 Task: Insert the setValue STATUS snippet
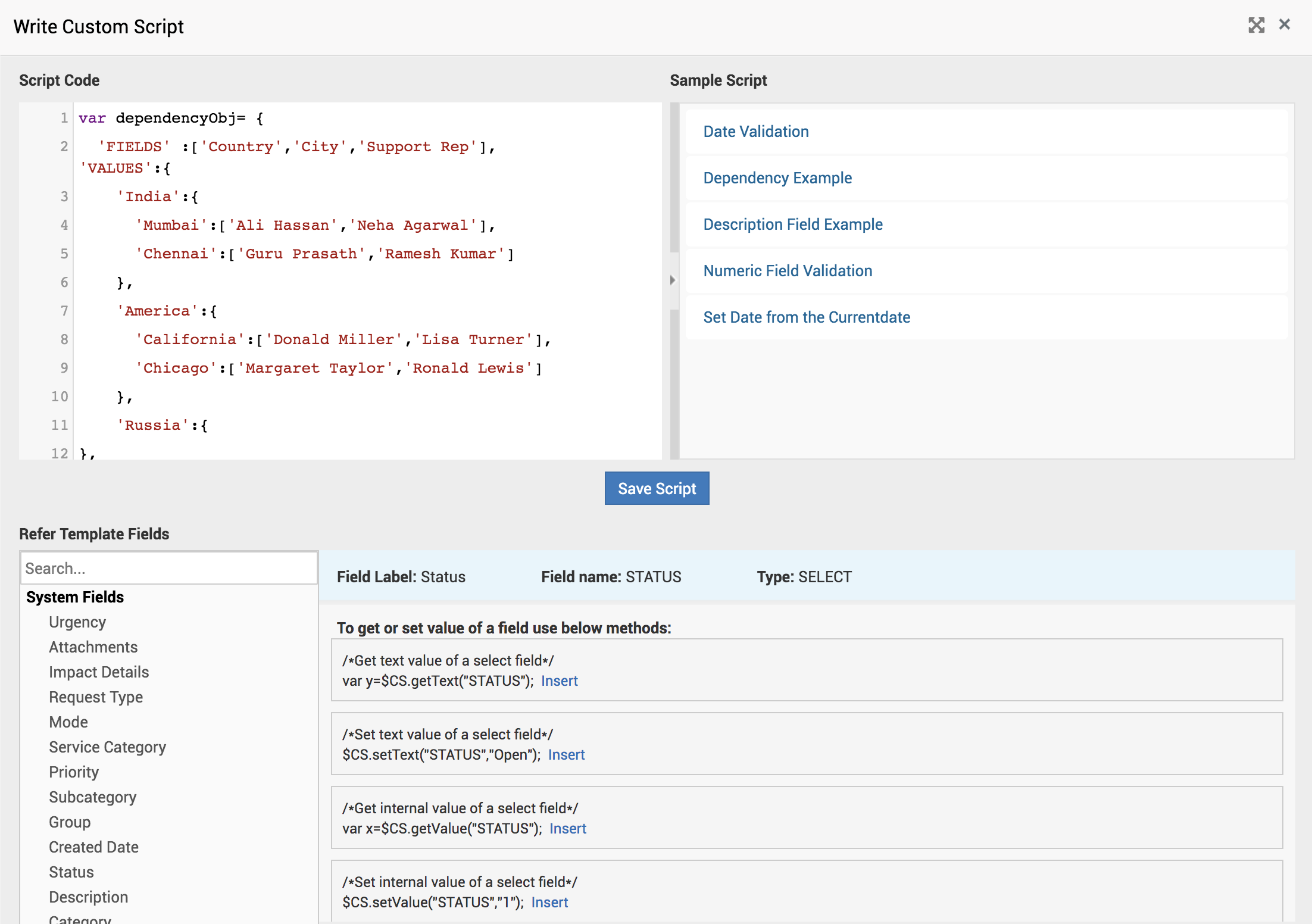coord(549,903)
